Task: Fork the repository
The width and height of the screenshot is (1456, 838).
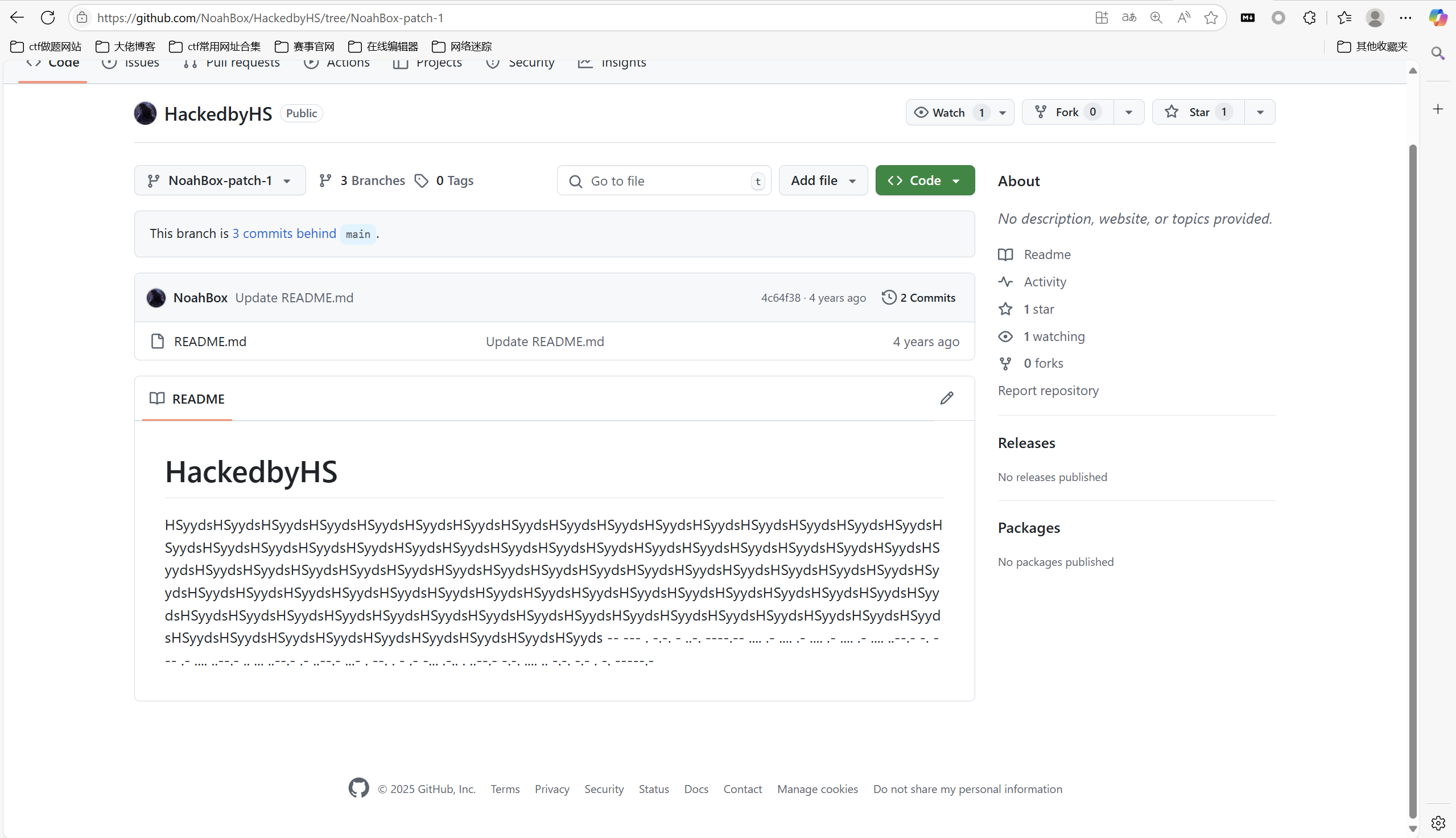Action: point(1067,112)
